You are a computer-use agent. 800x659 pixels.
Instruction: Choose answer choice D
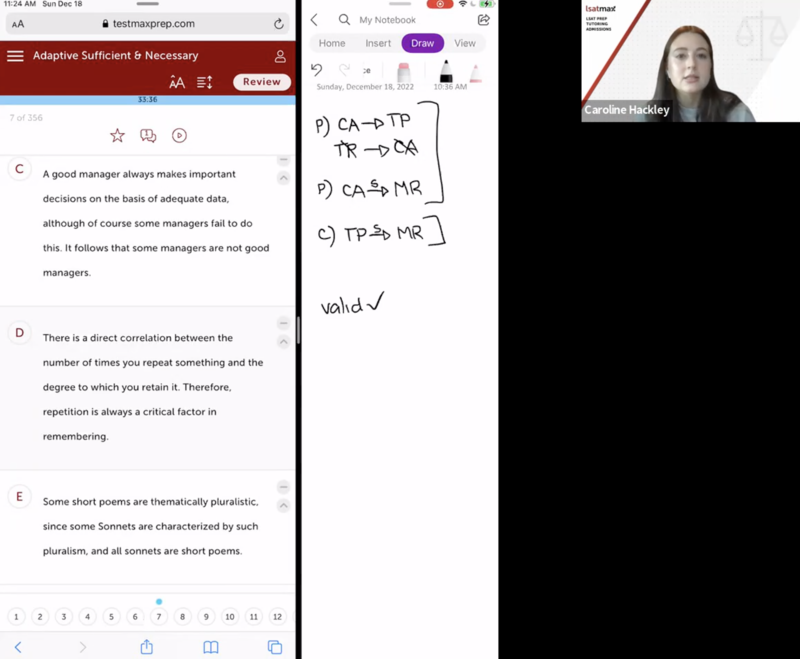pos(18,333)
